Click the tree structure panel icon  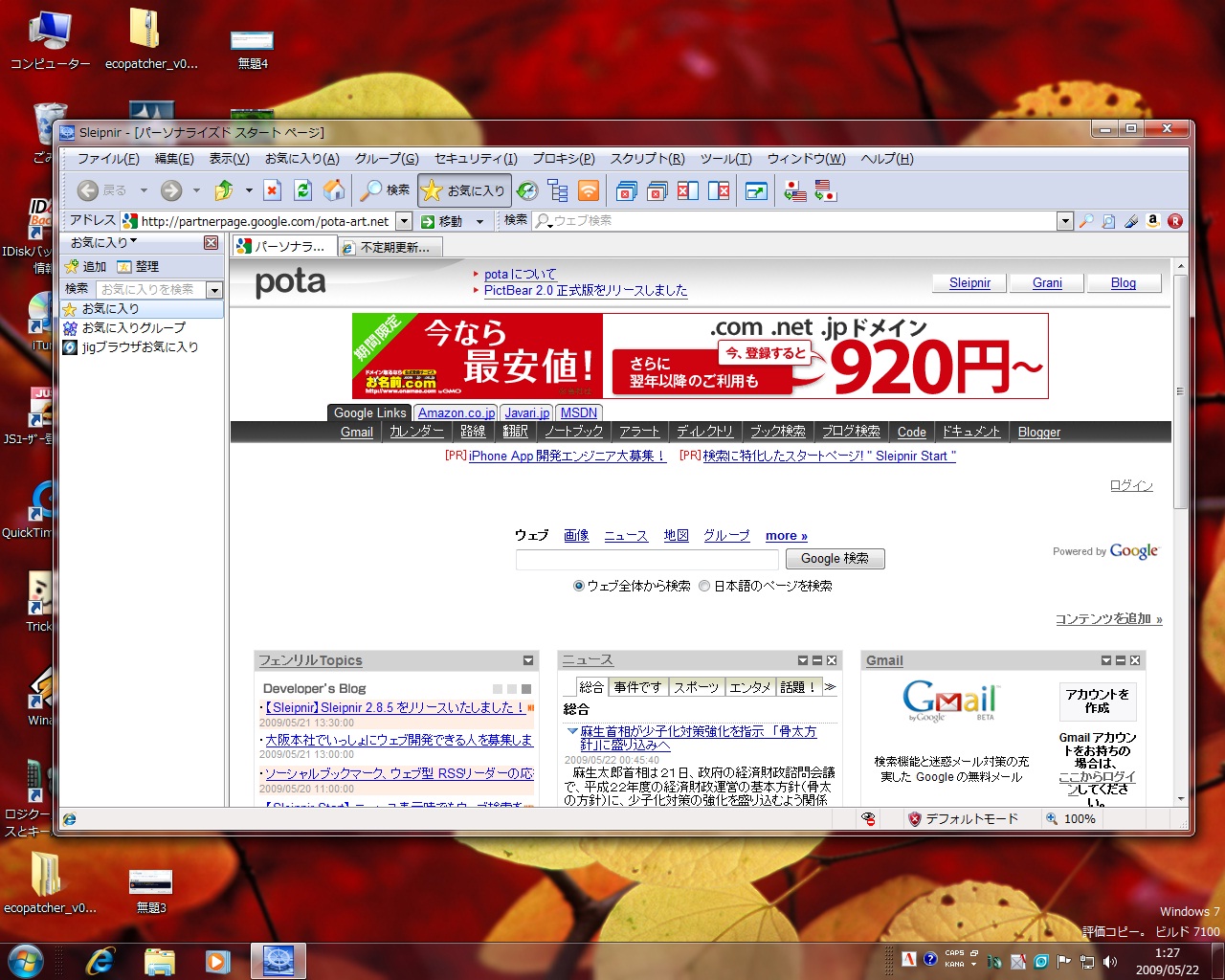[x=558, y=190]
